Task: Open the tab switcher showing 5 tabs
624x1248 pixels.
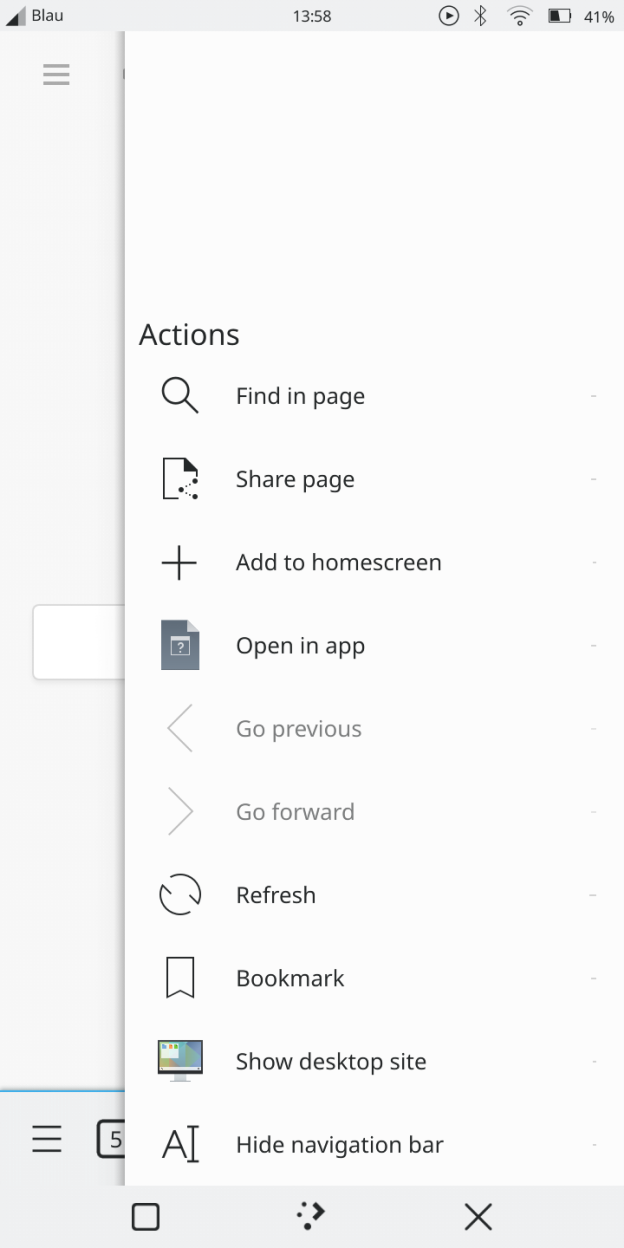Action: coord(111,1139)
